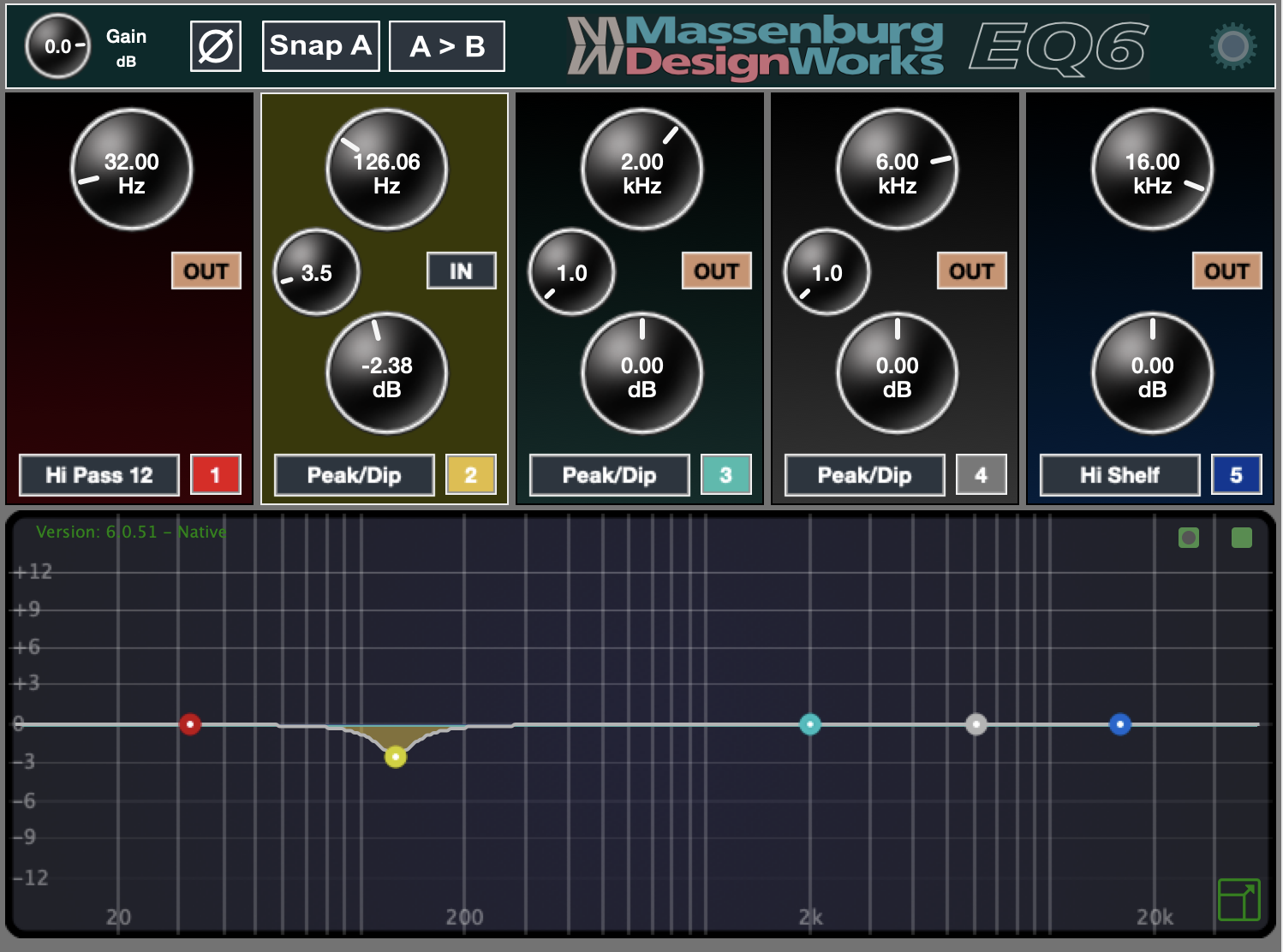Open the Hi Pass 12 filter type menu

99,475
